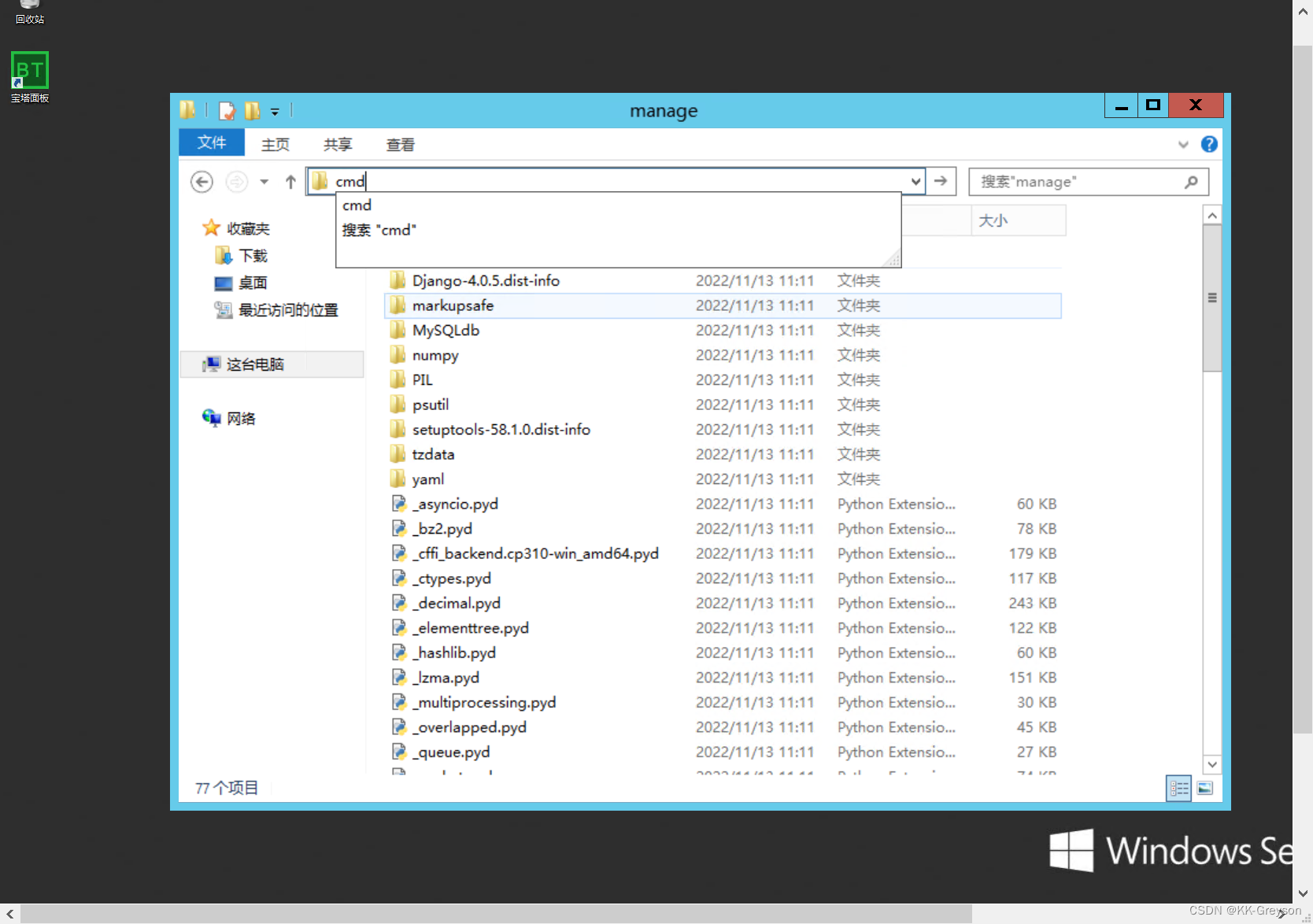
Task: Select the Django-4.0.5.dist-info folder icon
Action: [x=398, y=280]
